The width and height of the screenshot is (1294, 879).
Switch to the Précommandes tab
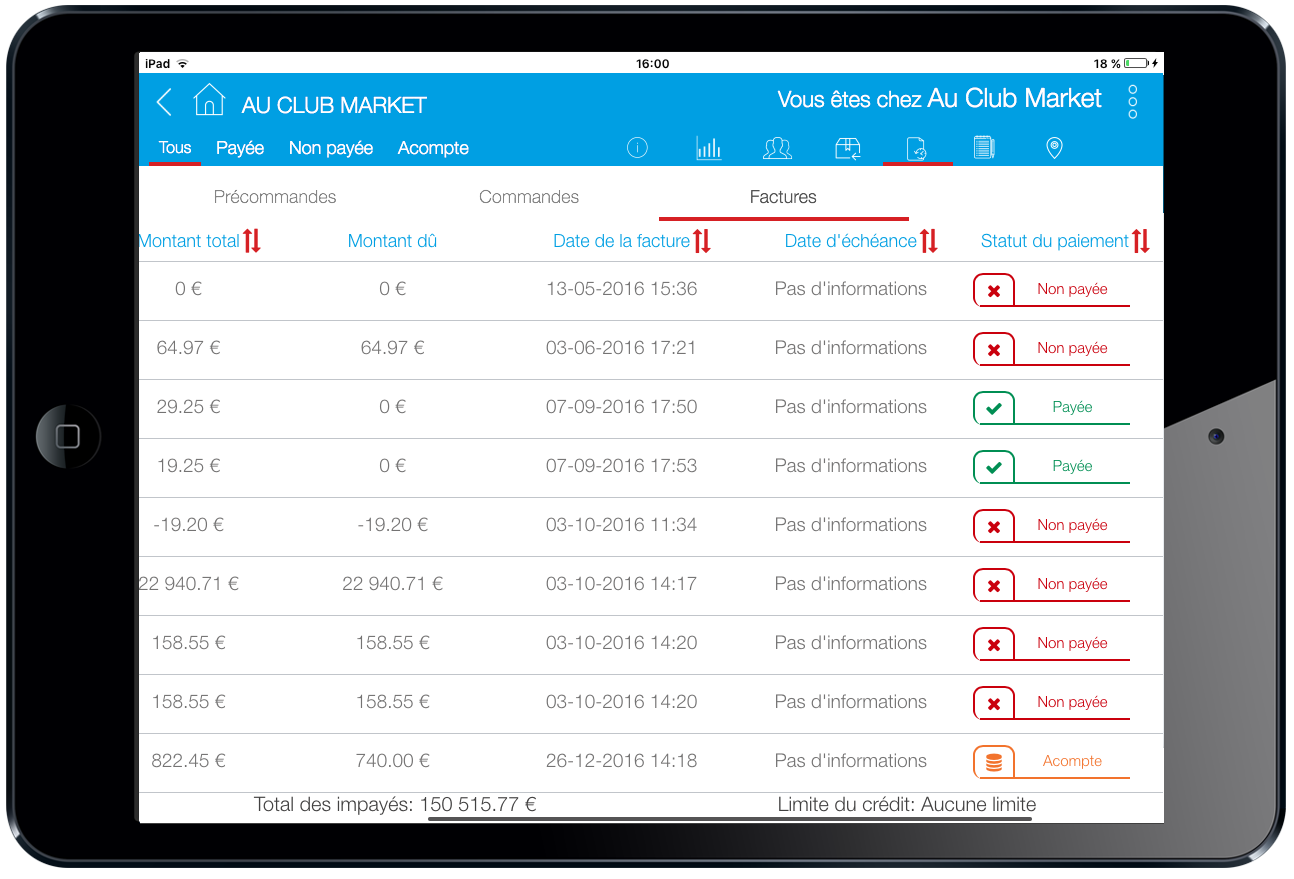tap(275, 197)
